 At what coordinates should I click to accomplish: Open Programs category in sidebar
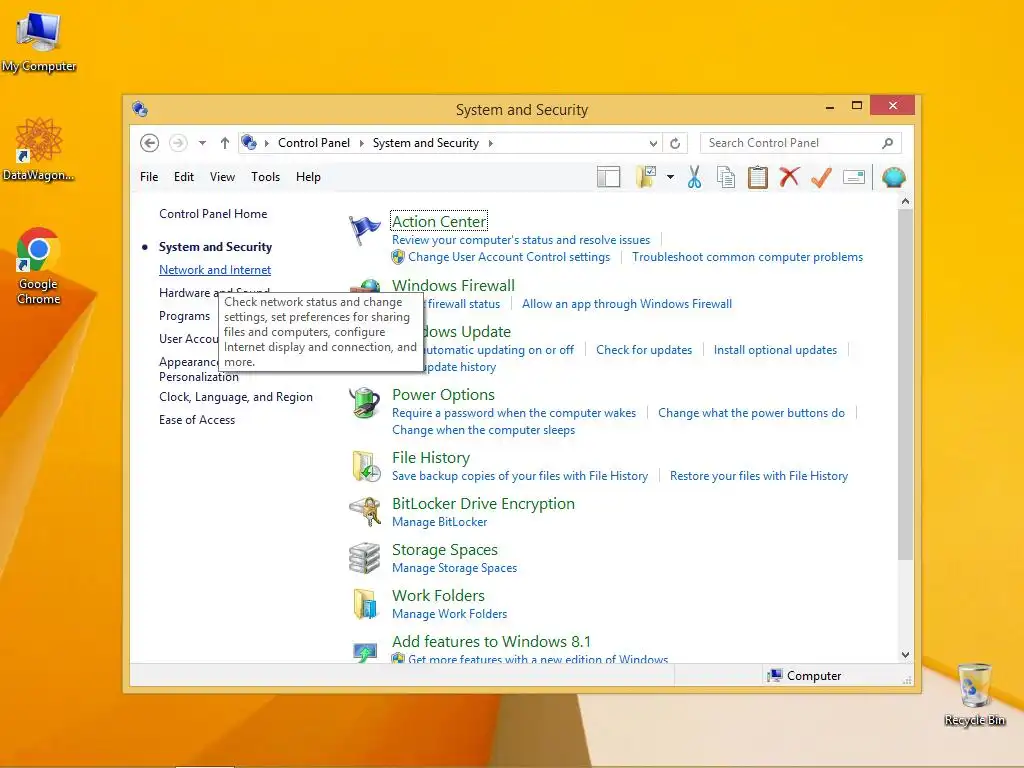184,316
